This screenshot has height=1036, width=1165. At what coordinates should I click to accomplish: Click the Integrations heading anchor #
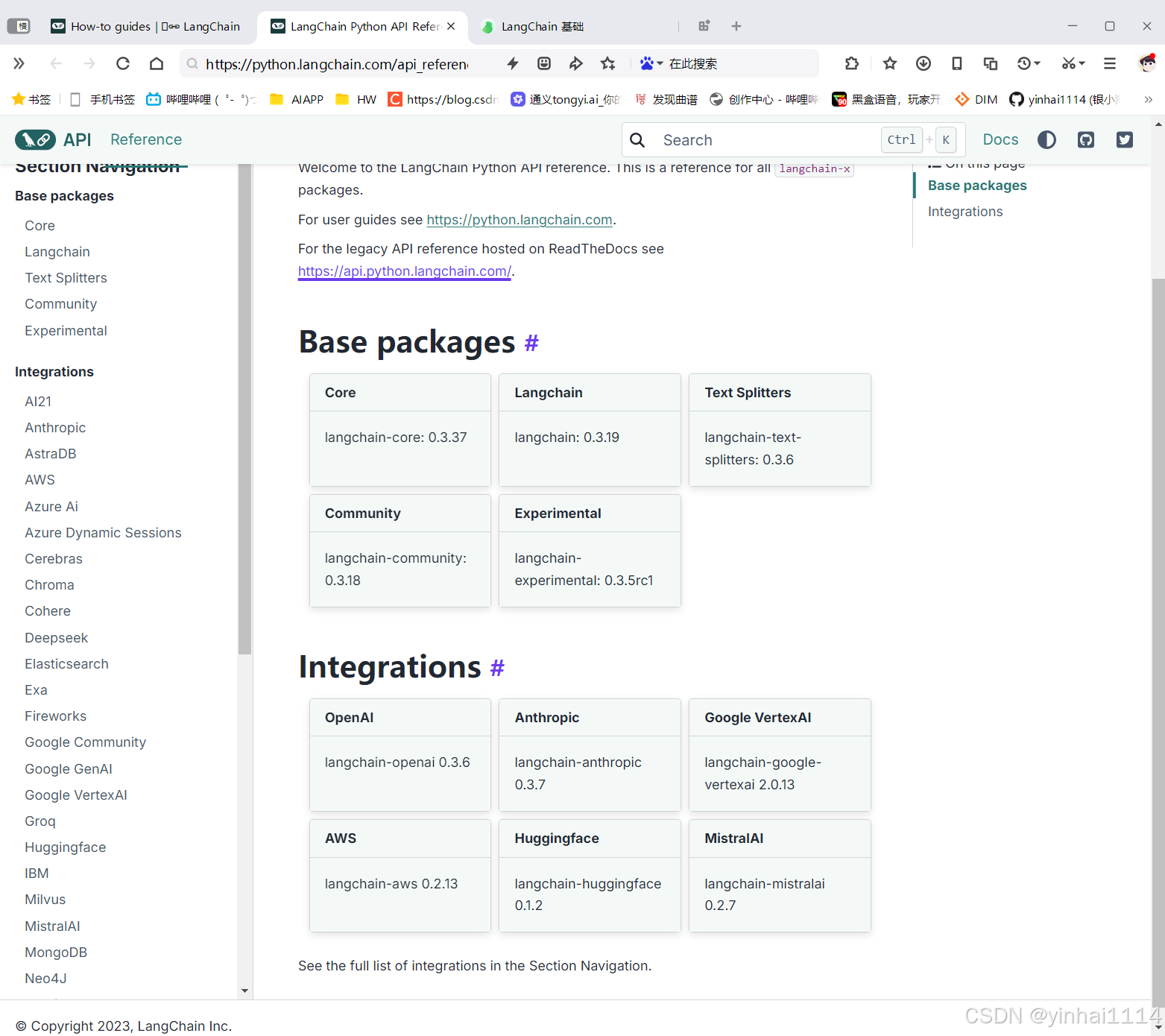click(x=497, y=667)
